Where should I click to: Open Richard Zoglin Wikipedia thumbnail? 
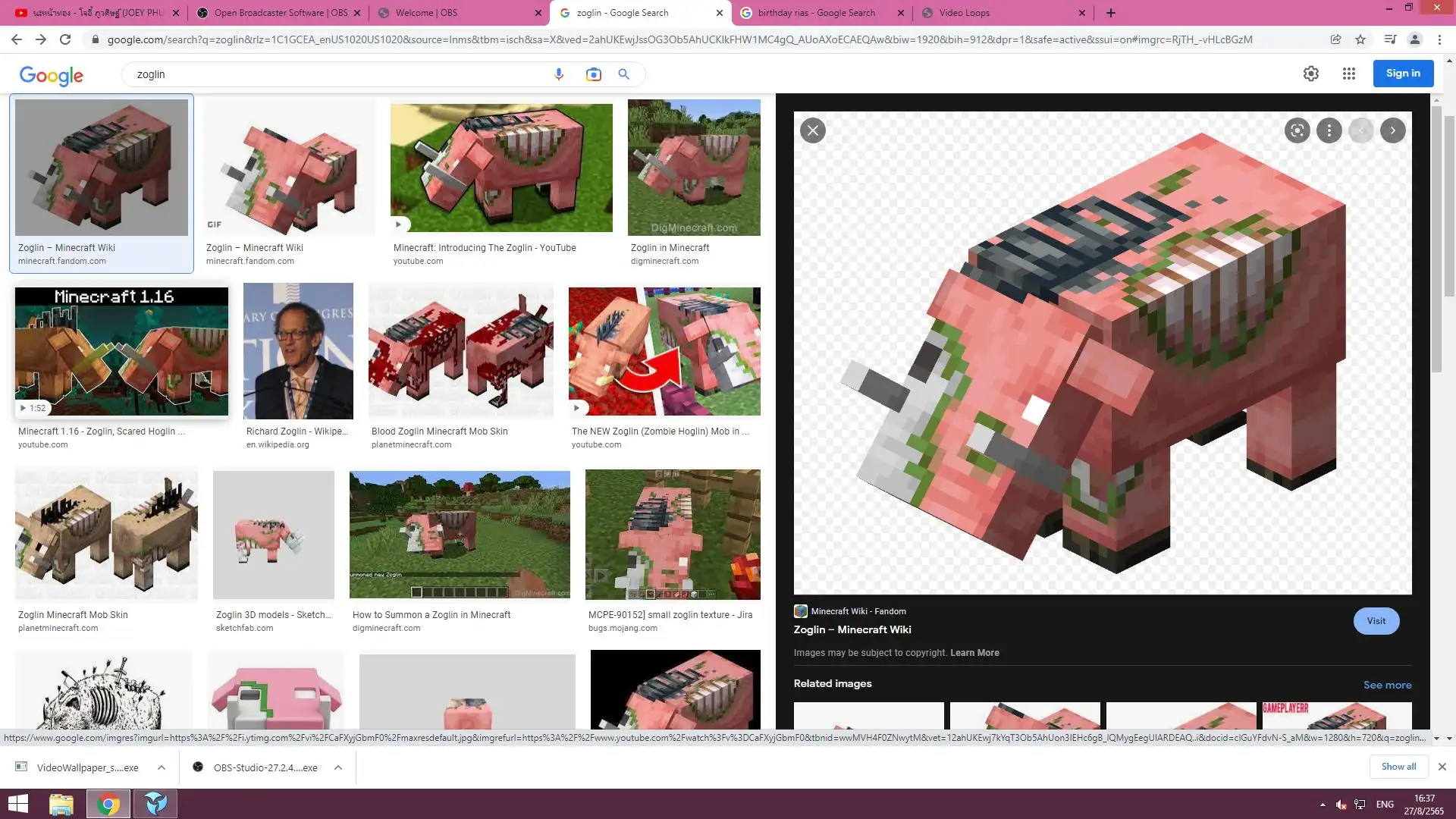298,351
